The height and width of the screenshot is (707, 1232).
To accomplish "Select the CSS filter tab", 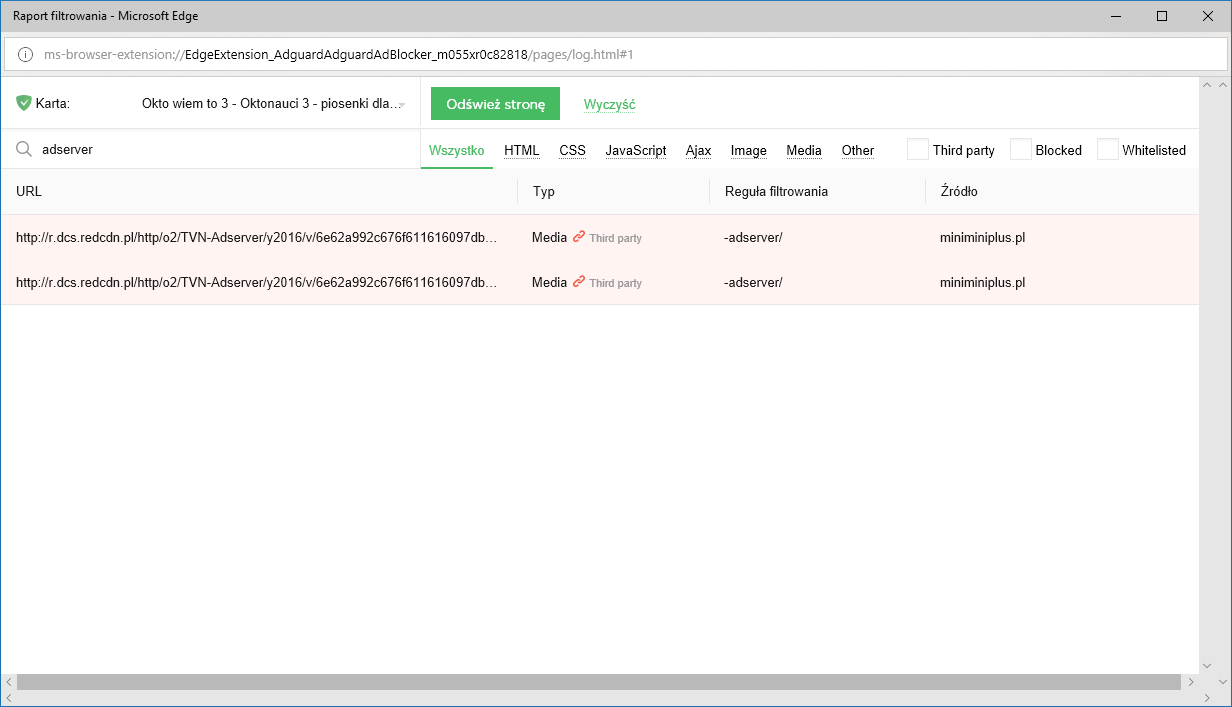I will coord(573,151).
